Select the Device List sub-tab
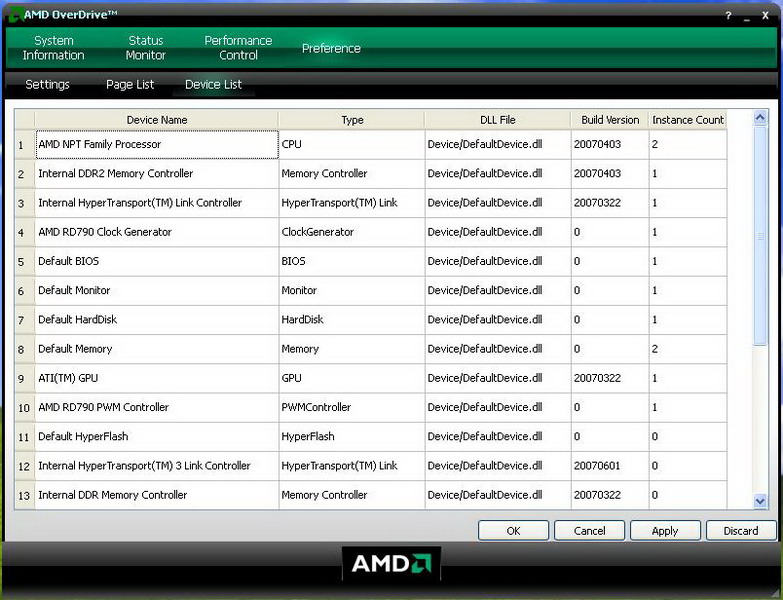This screenshot has width=783, height=600. 213,84
